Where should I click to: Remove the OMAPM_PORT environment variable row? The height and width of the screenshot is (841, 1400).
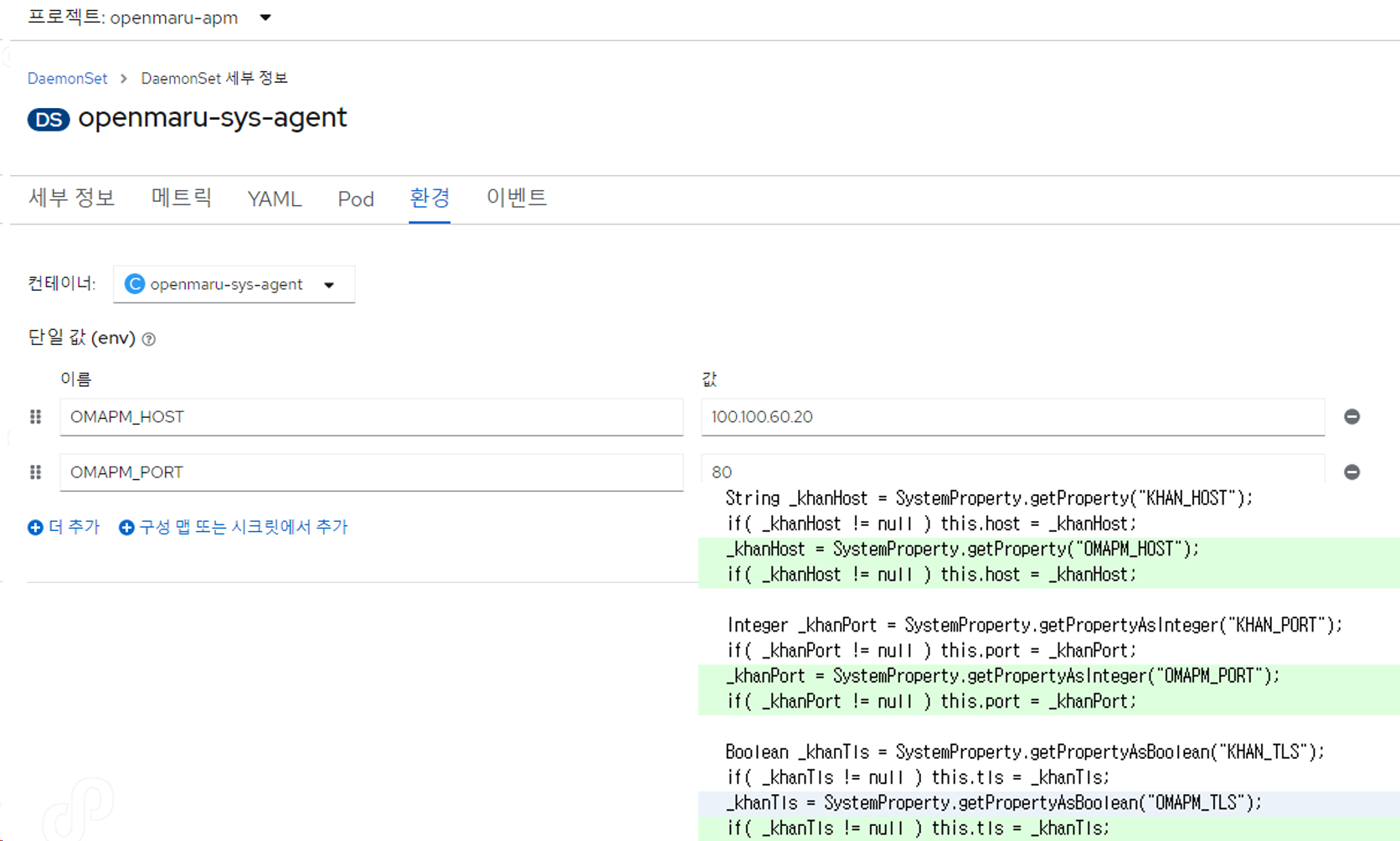tap(1351, 472)
